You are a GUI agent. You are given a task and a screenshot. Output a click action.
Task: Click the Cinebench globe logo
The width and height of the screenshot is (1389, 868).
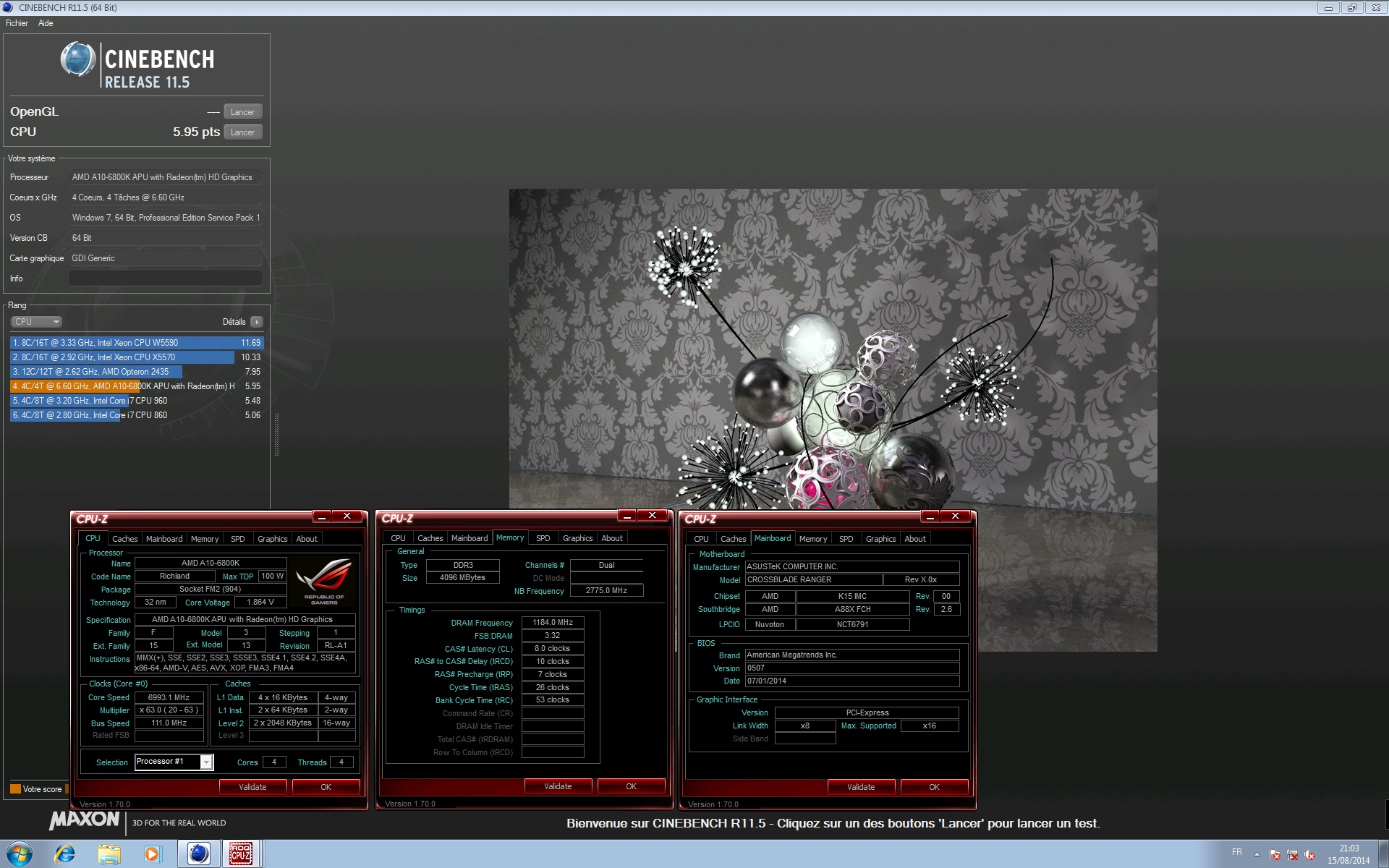(x=77, y=59)
